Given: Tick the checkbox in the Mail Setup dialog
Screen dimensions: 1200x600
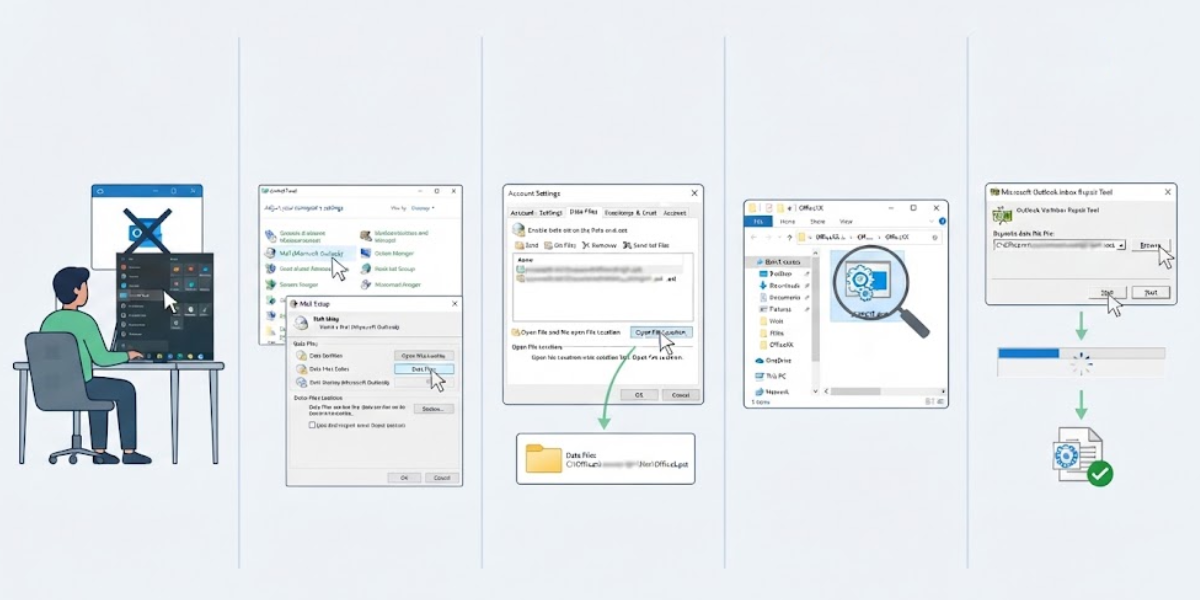Looking at the screenshot, I should pyautogui.click(x=313, y=425).
